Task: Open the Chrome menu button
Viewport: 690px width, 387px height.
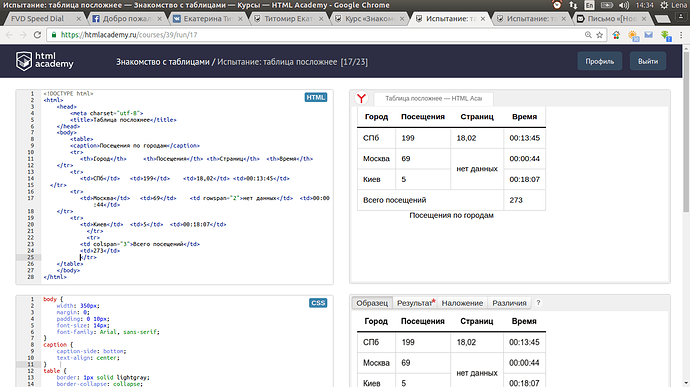Action: [x=681, y=35]
